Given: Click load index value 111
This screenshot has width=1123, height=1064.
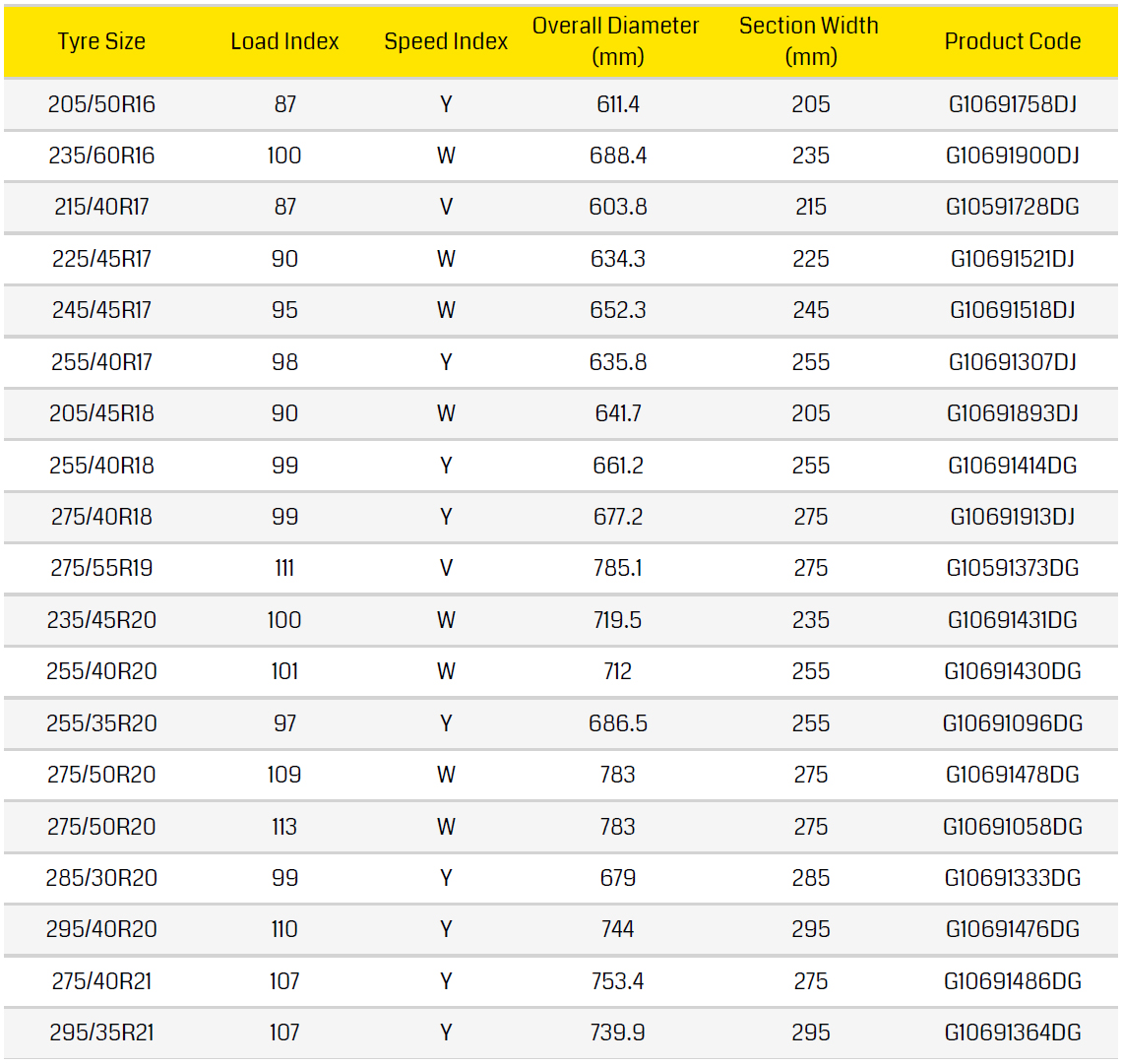Looking at the screenshot, I should coord(284,568).
